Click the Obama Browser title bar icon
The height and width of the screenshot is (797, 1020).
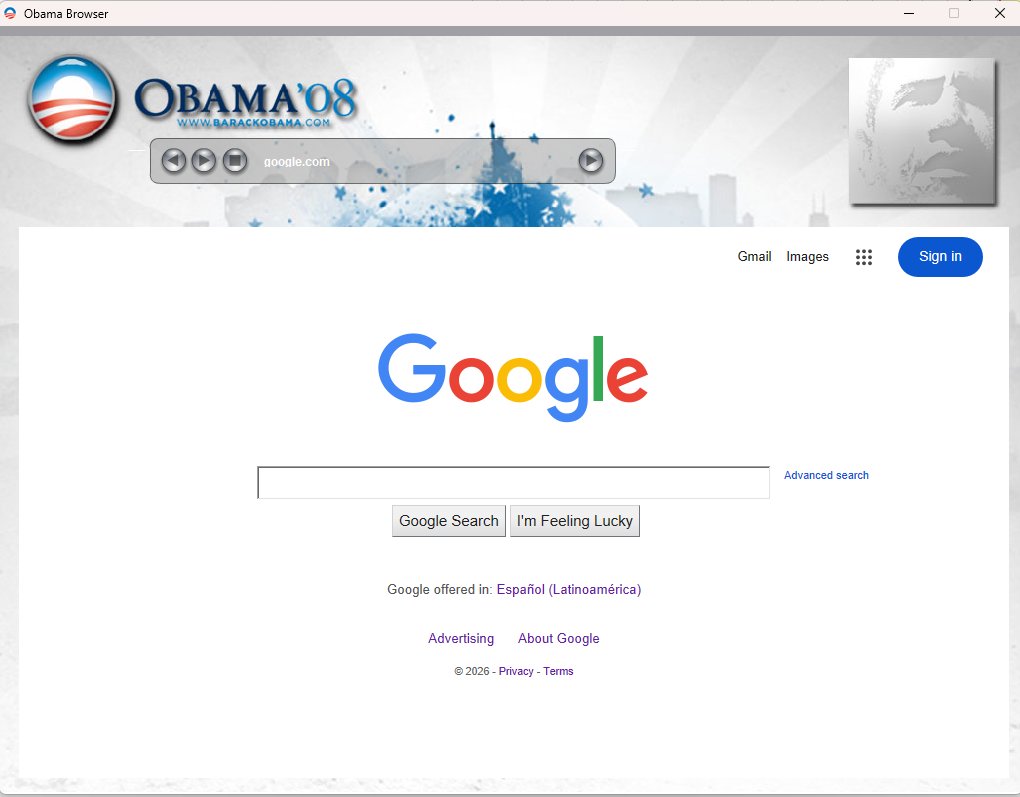[x=10, y=13]
